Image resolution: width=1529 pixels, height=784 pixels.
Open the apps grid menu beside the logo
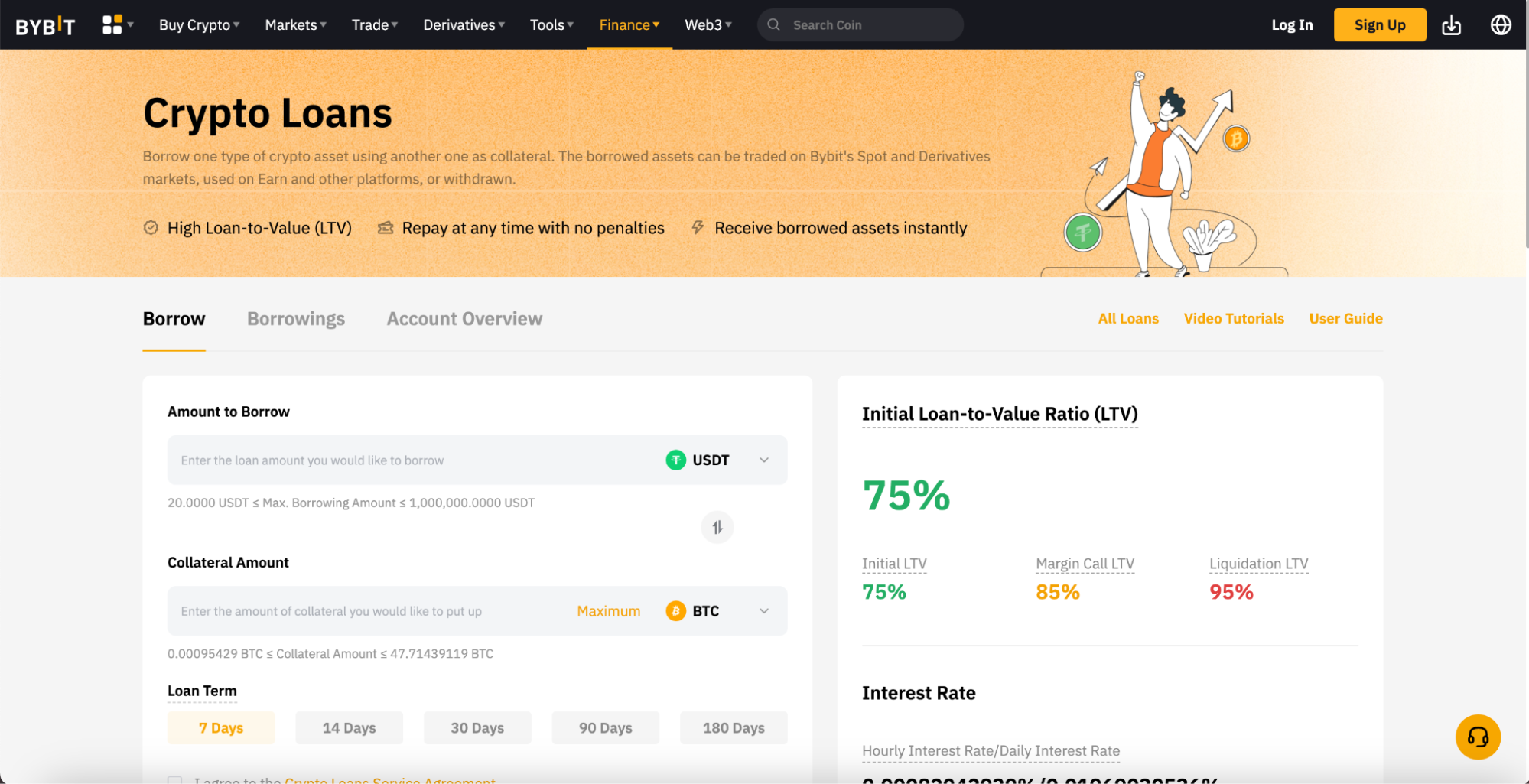[x=112, y=24]
